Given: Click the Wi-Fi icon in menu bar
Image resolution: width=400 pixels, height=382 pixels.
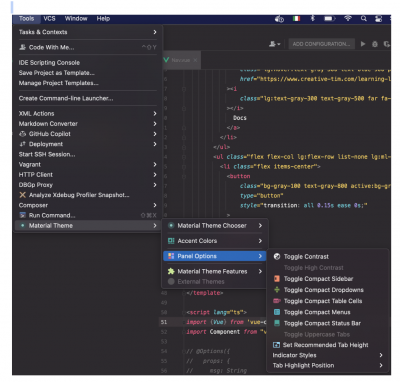Looking at the screenshot, I should pos(348,19).
